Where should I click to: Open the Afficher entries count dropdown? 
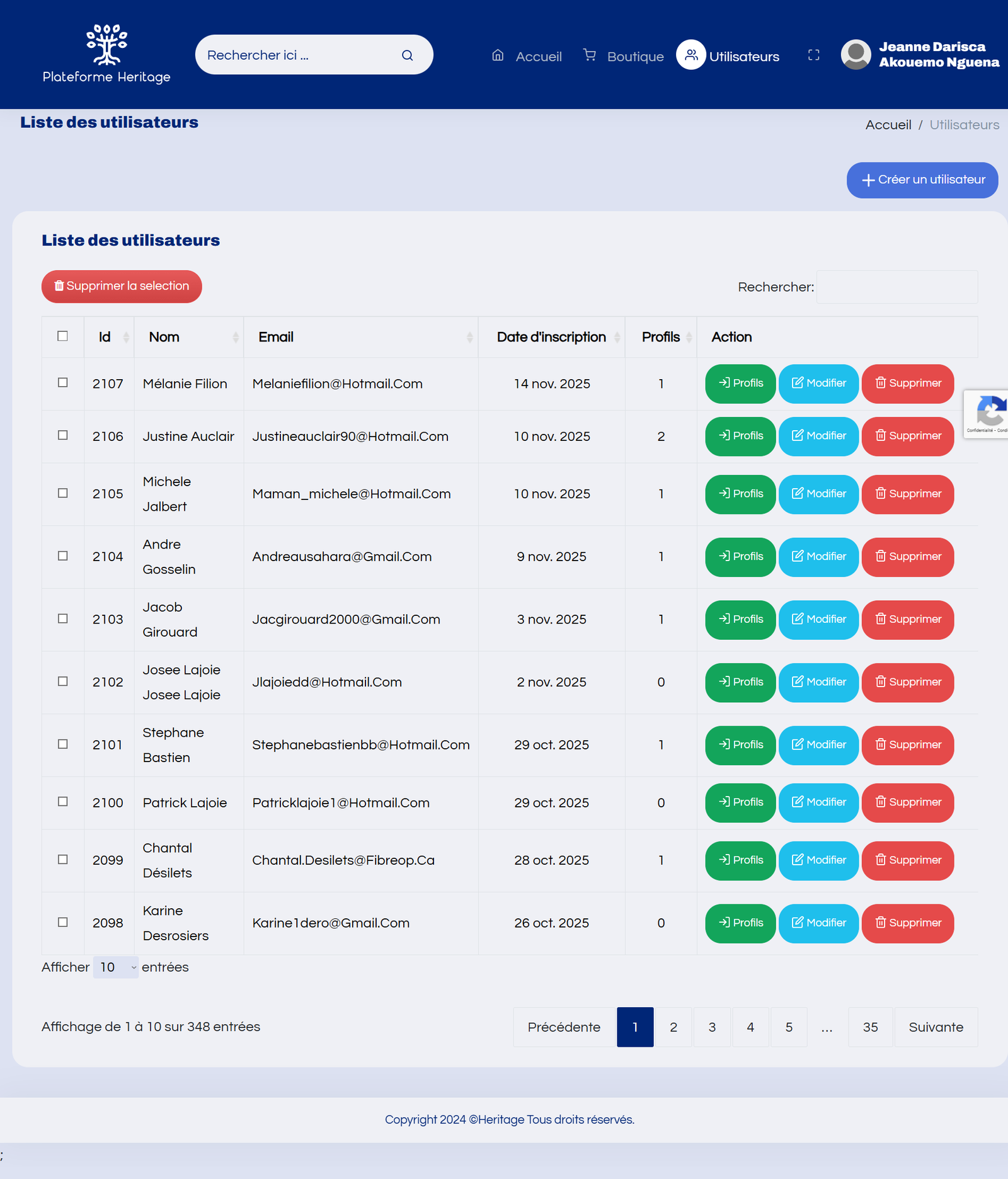point(116,967)
